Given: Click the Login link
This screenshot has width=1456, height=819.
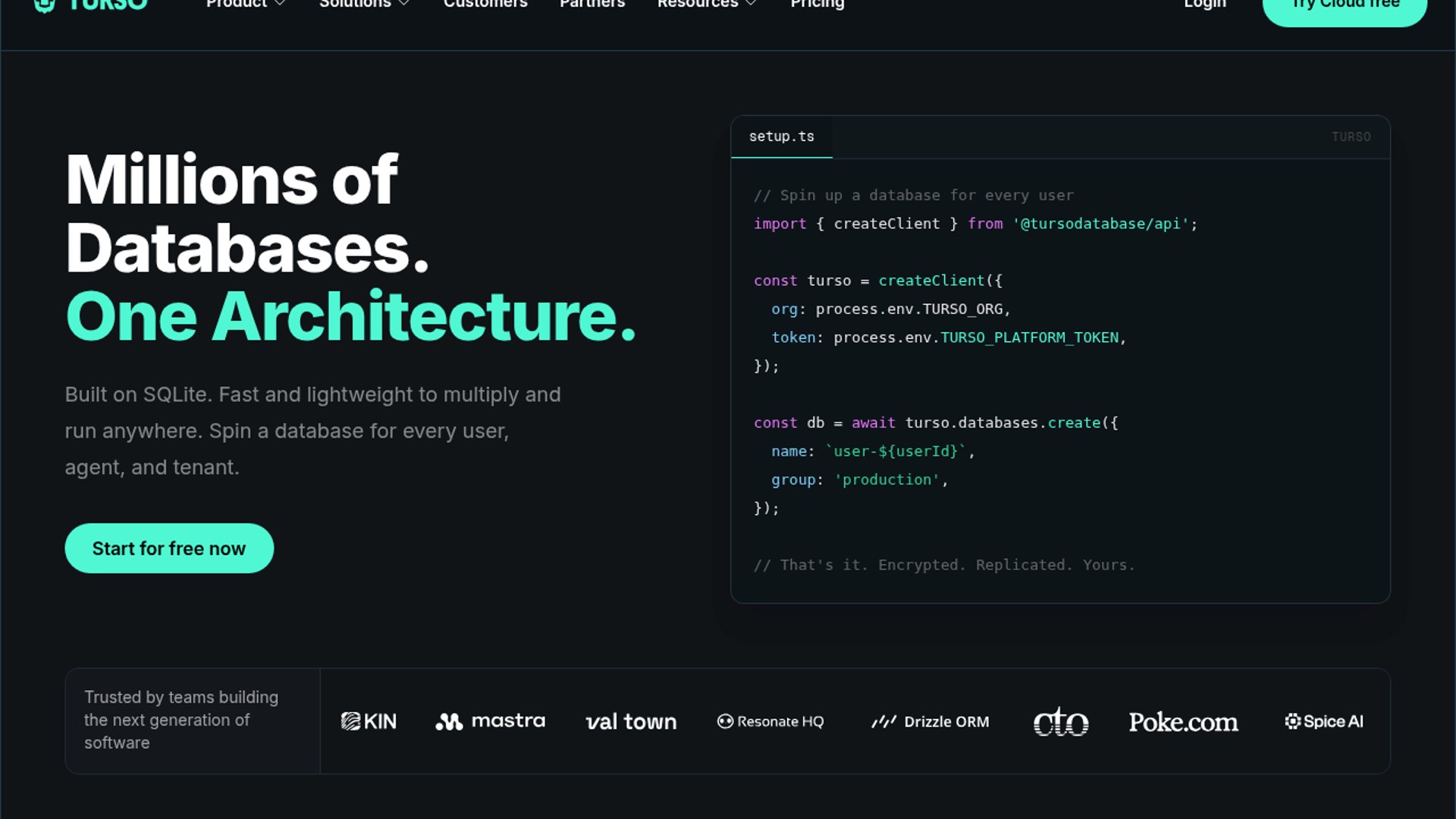Looking at the screenshot, I should pyautogui.click(x=1205, y=5).
